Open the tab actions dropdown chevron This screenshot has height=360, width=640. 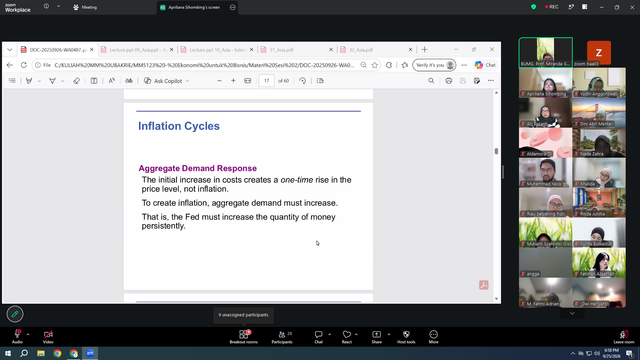[9, 50]
